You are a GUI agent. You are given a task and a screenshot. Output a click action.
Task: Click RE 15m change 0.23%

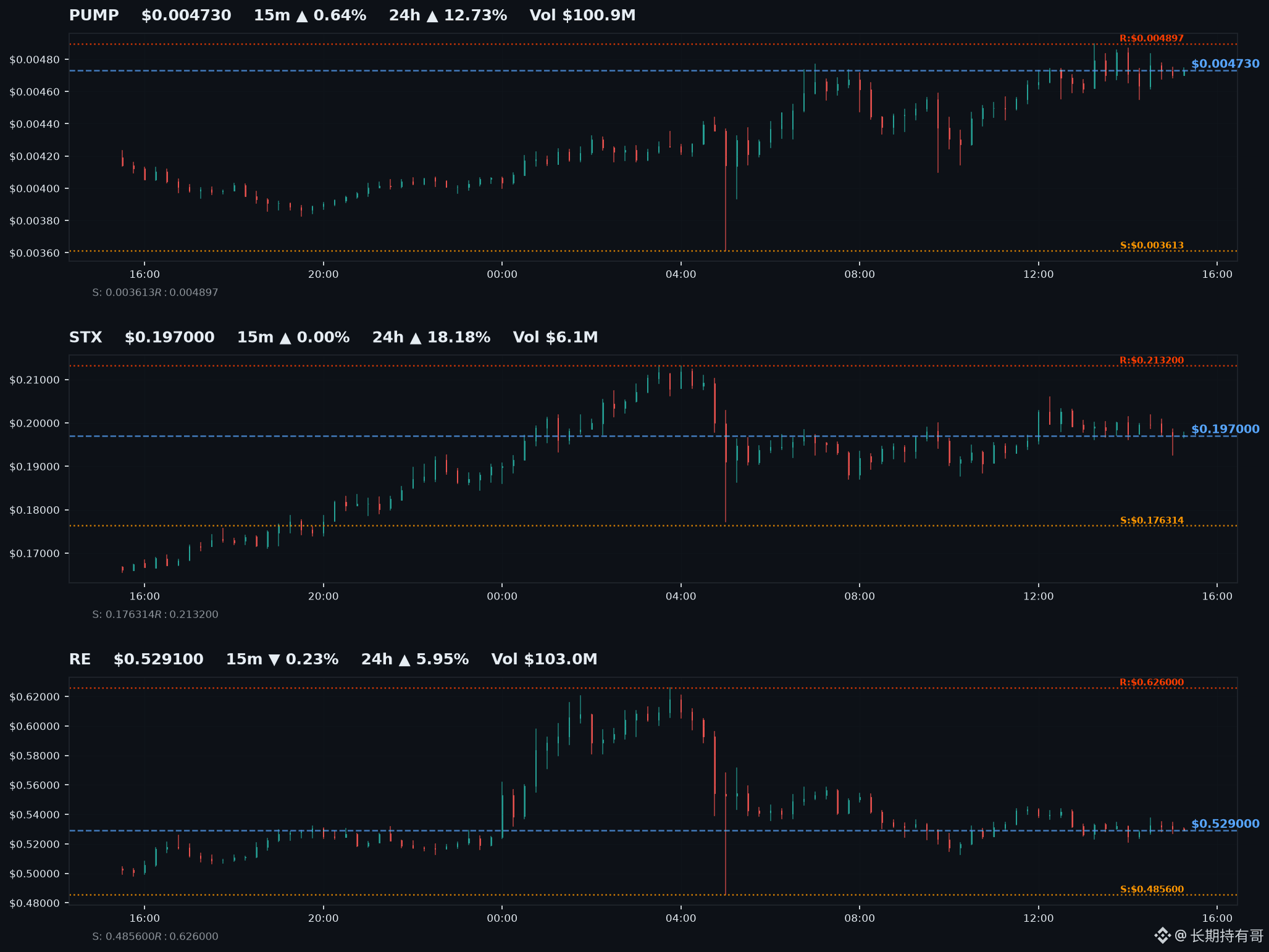click(282, 659)
